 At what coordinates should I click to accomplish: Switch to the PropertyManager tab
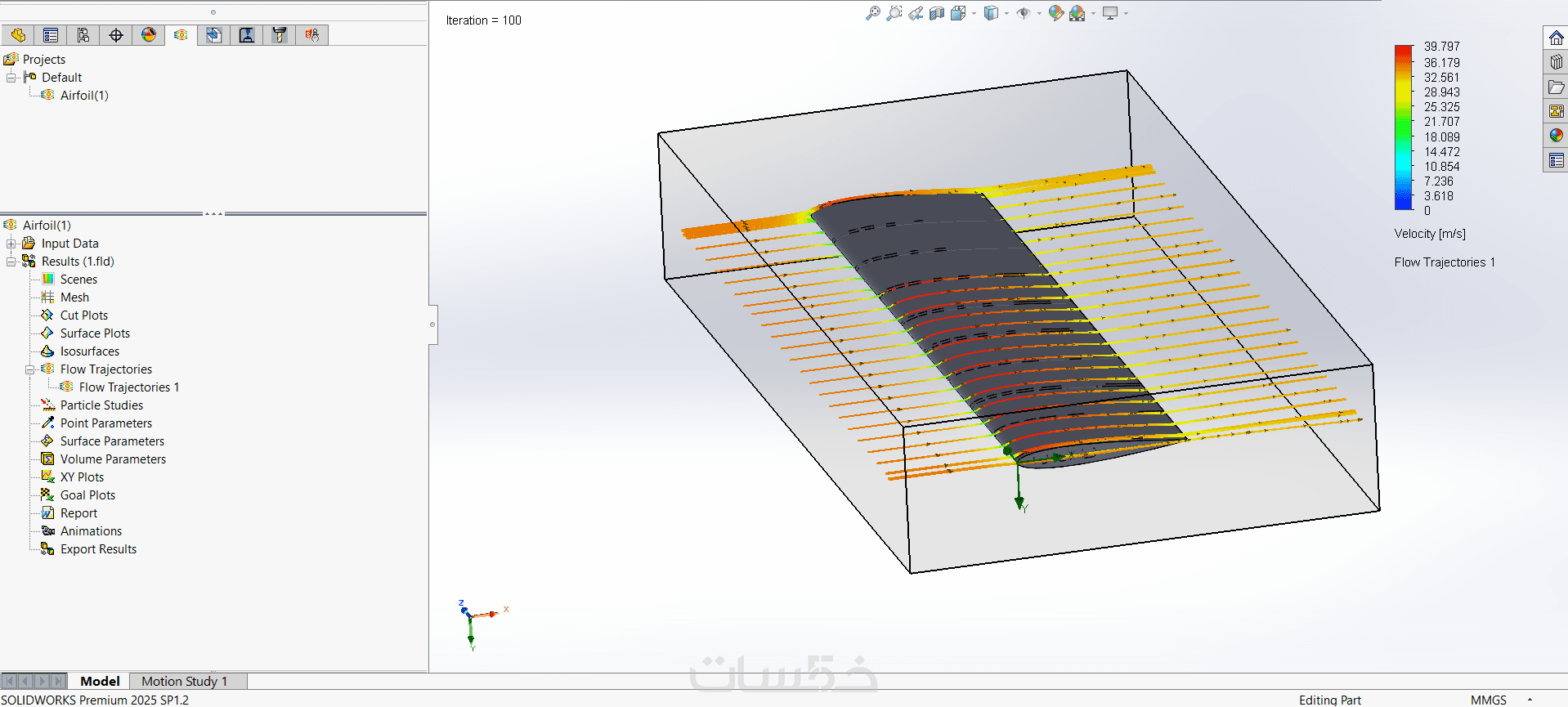[x=51, y=35]
